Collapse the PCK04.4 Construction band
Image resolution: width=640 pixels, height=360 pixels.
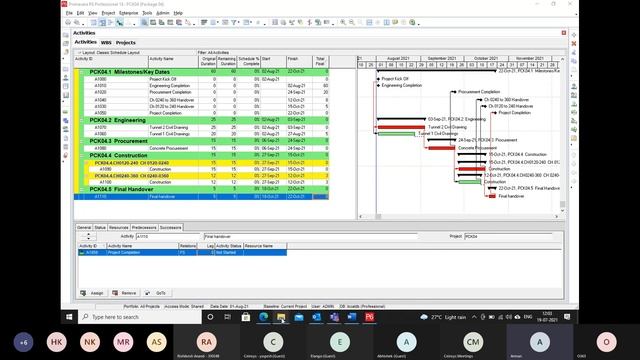pyautogui.click(x=82, y=156)
